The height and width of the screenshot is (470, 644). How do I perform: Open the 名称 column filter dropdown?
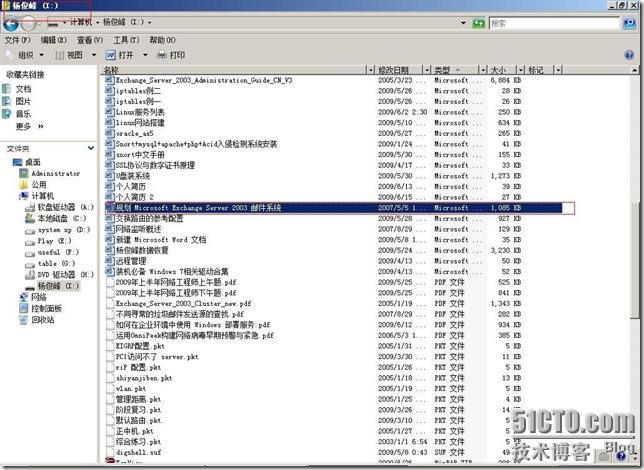[x=371, y=70]
